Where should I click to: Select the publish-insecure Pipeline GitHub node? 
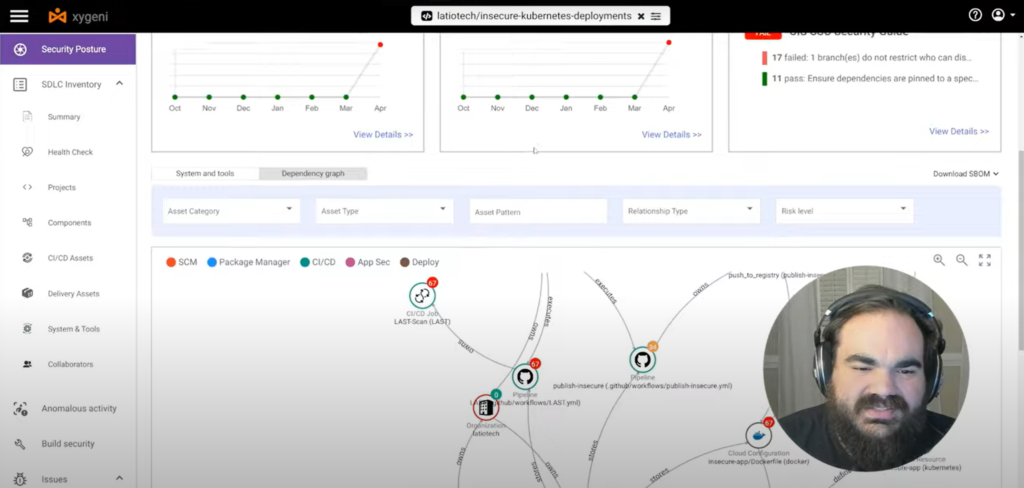click(x=643, y=360)
